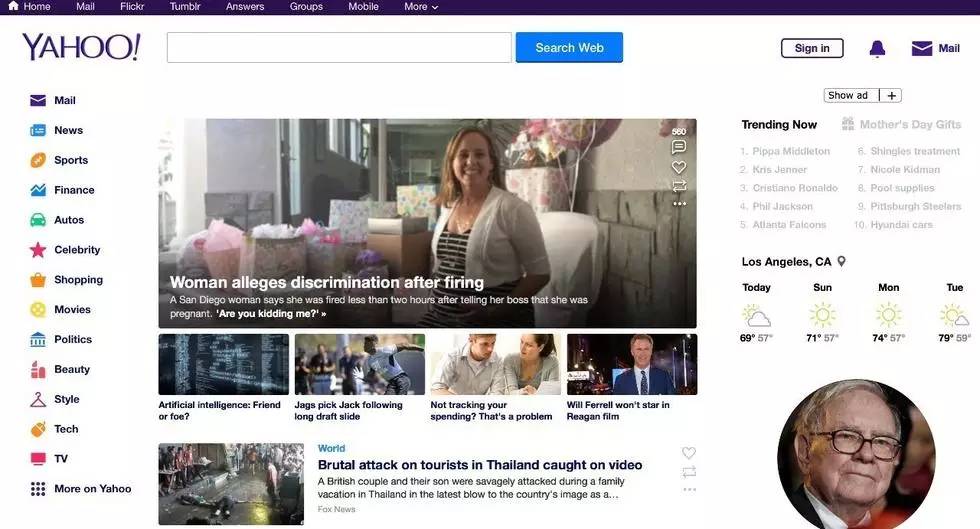Open the World category link
This screenshot has width=980, height=529.
[x=331, y=448]
